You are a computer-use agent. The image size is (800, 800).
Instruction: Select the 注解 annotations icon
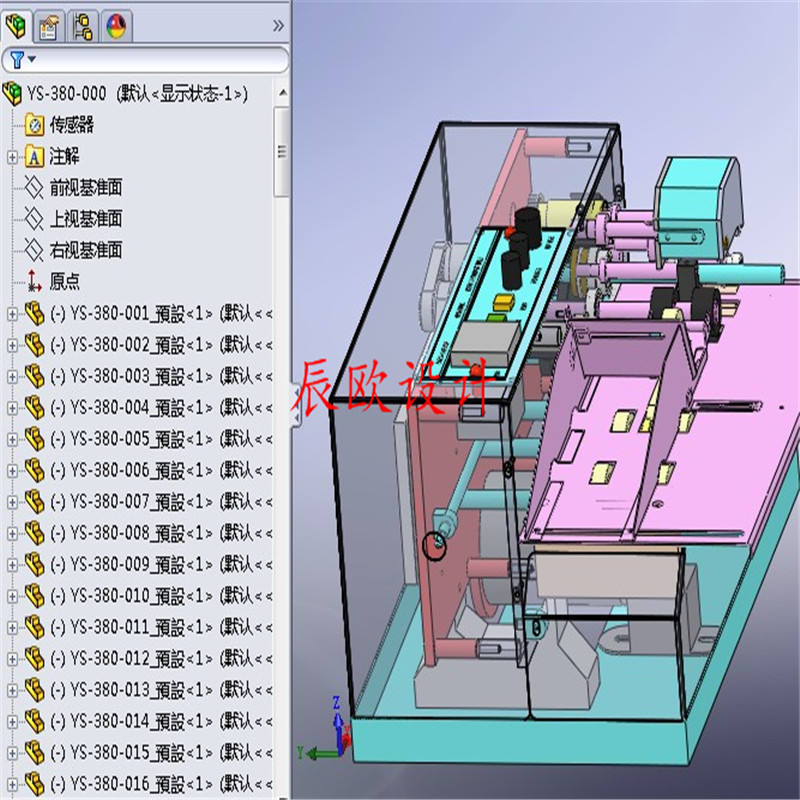(34, 156)
